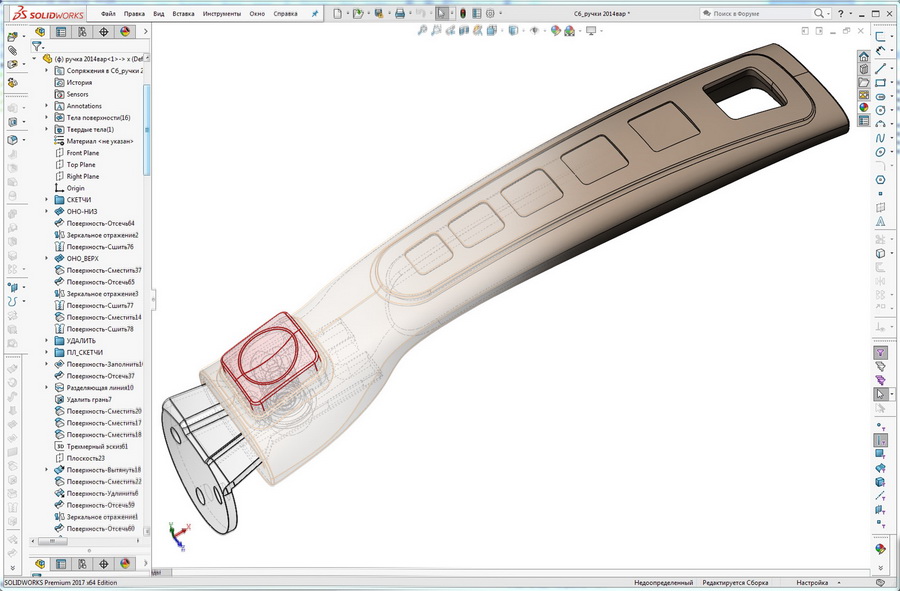900x591 pixels.
Task: Show more manager tabs with chevron arrow
Action: (146, 32)
